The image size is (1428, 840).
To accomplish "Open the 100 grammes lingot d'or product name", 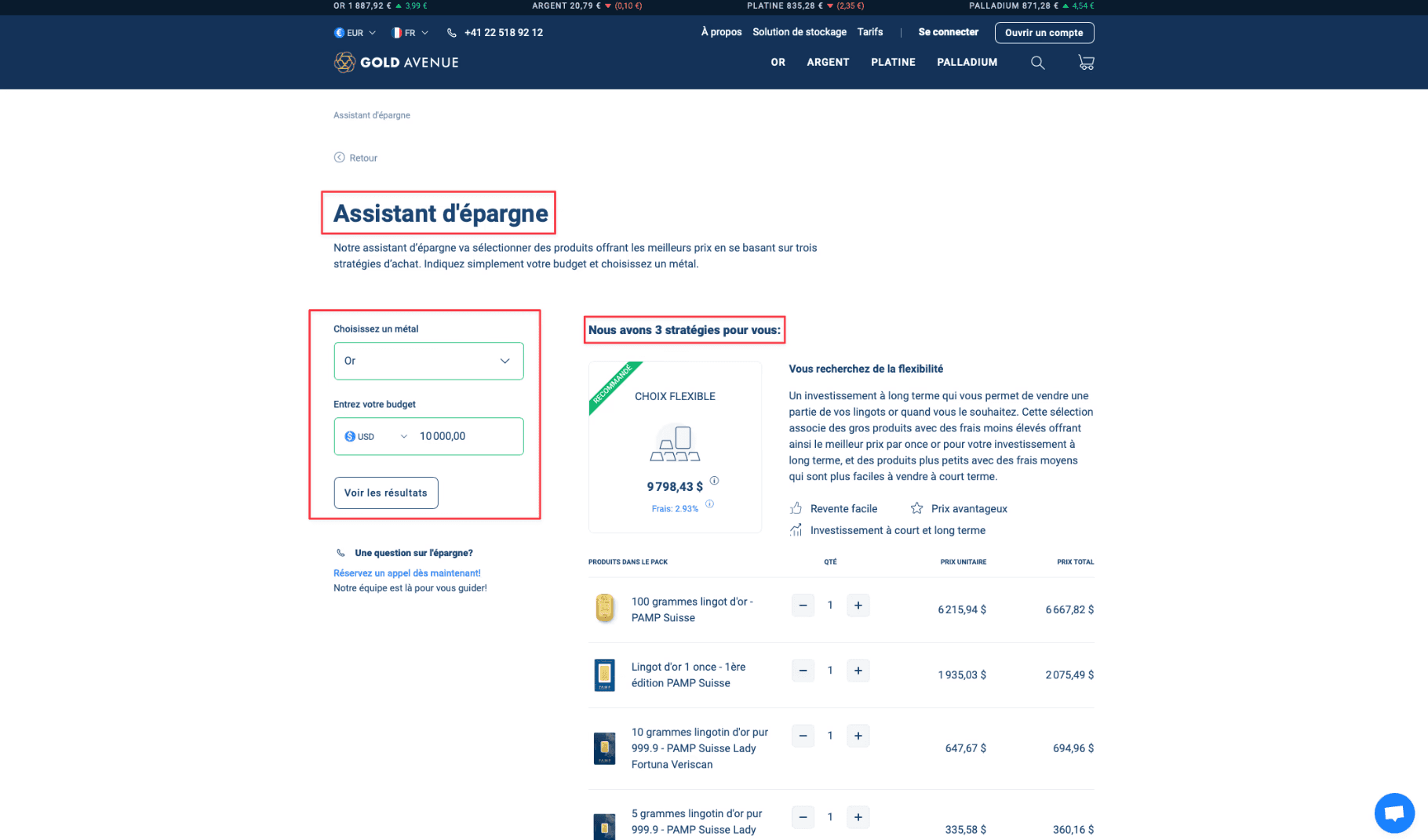I will pos(692,609).
